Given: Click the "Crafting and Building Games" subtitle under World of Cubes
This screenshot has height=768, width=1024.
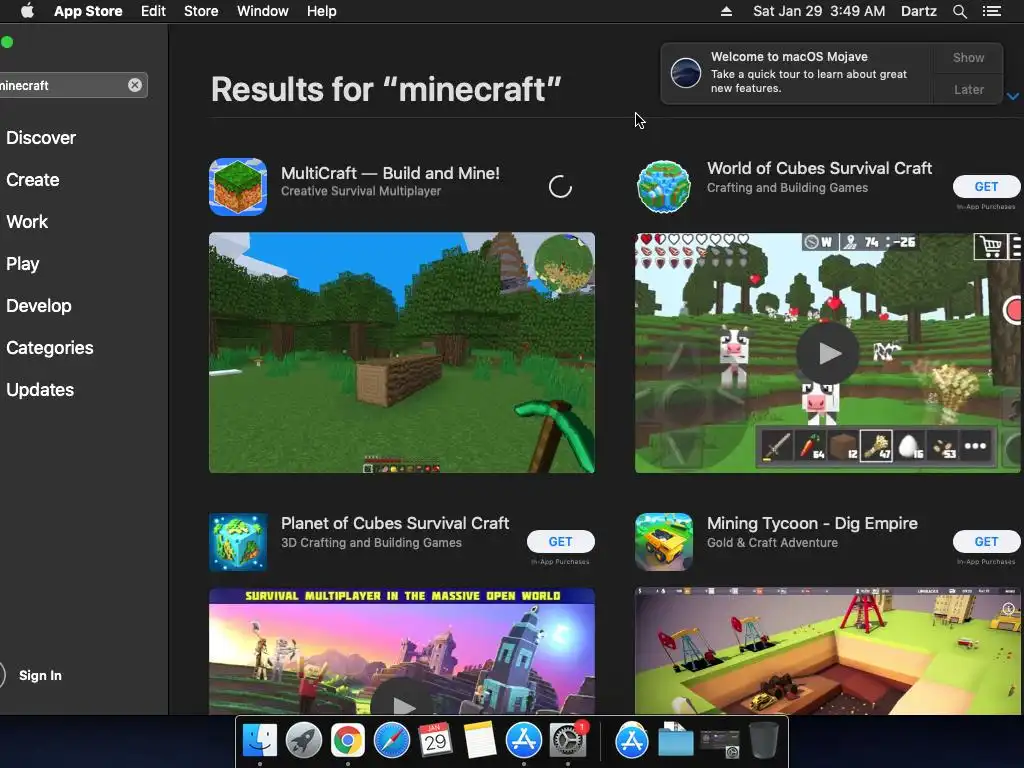Looking at the screenshot, I should pos(787,188).
